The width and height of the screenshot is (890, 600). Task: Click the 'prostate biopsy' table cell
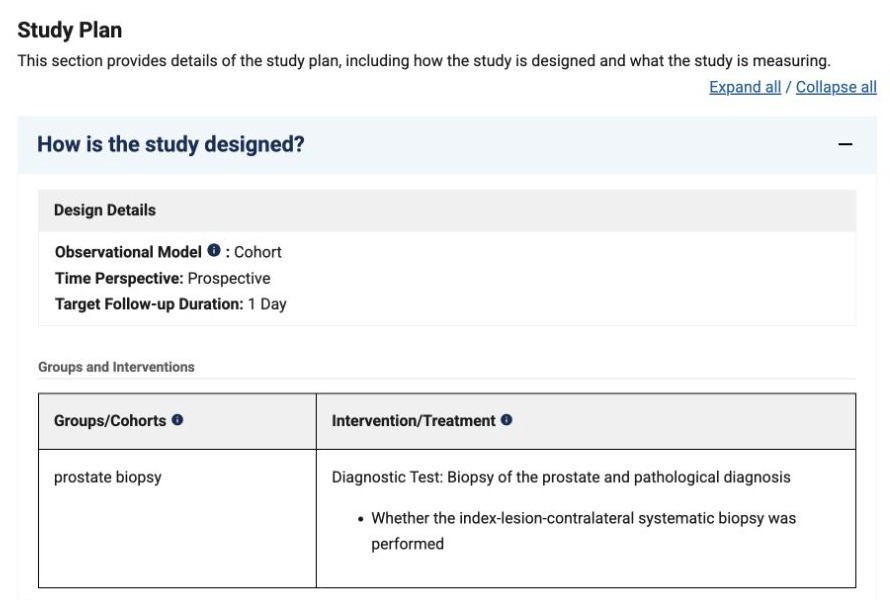pyautogui.click(x=177, y=518)
